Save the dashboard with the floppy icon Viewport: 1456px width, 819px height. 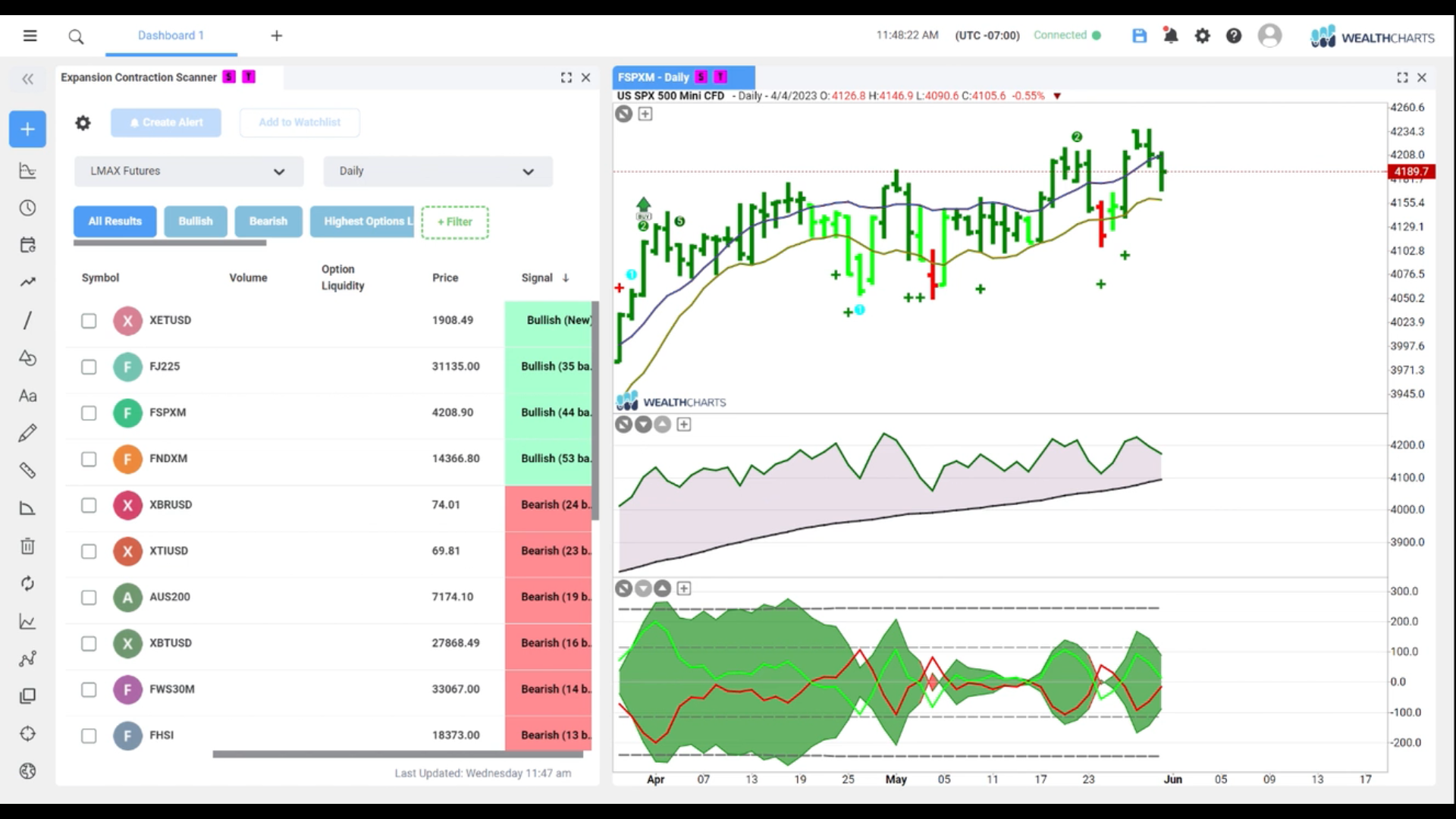point(1139,36)
